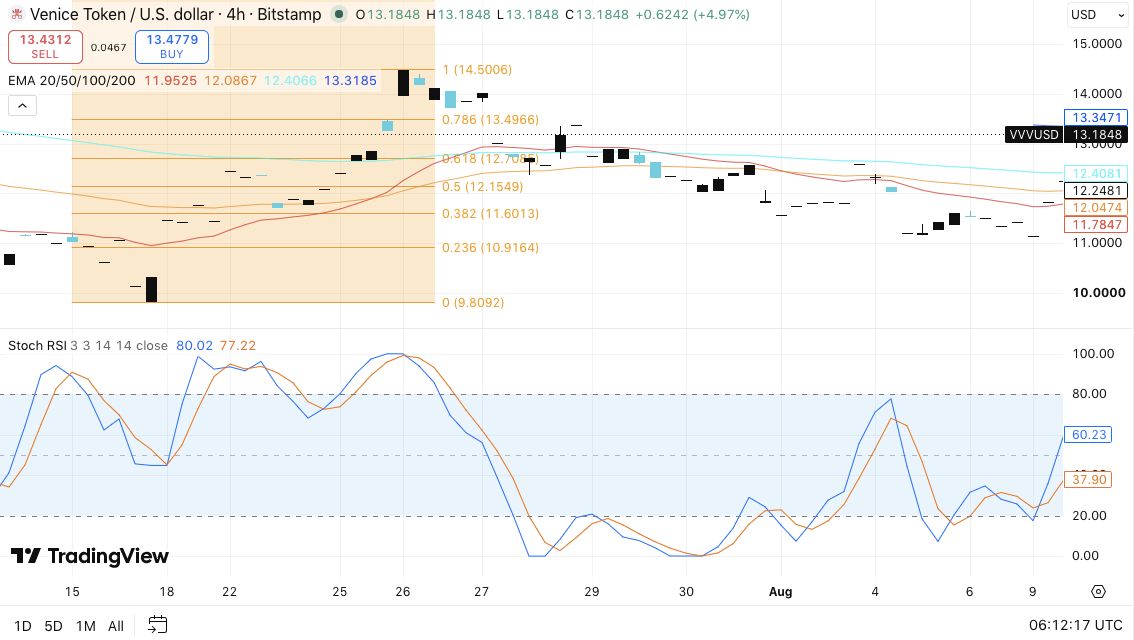Click the green market status dot
Screen dimensions: 1134x640
click(x=338, y=14)
